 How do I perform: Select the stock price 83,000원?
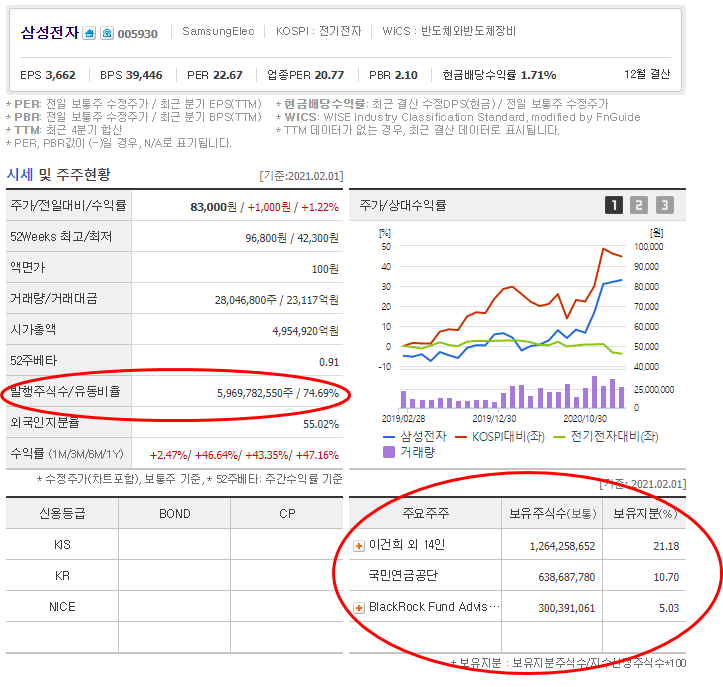point(213,207)
